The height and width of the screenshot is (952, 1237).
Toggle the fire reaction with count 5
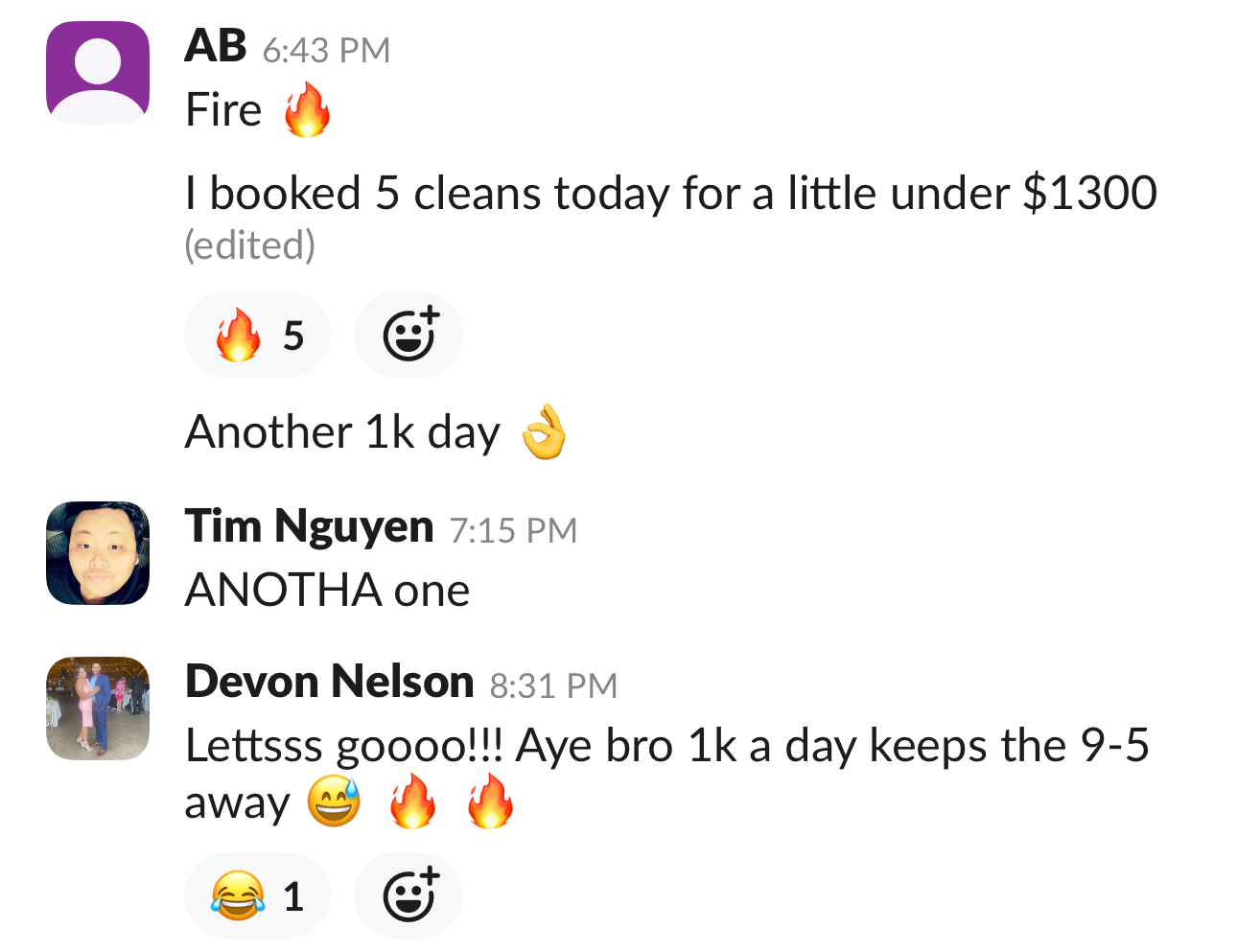tap(257, 335)
